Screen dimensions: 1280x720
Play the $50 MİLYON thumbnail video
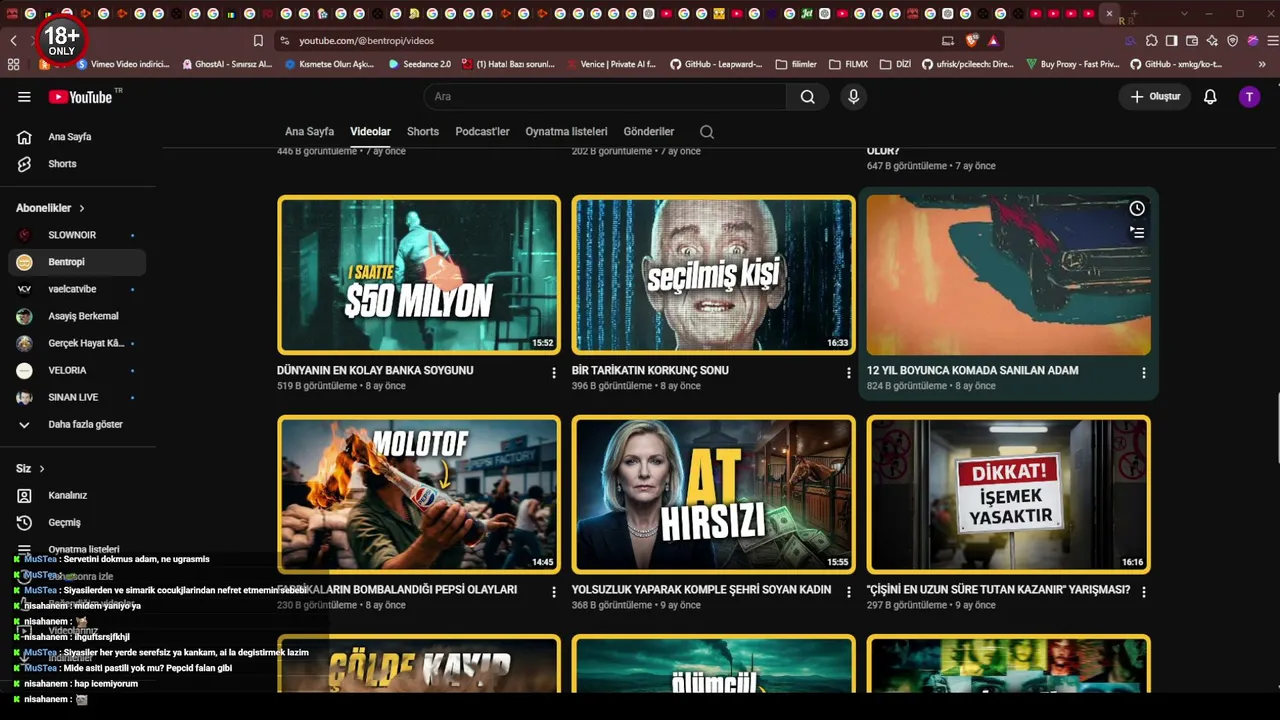click(419, 275)
